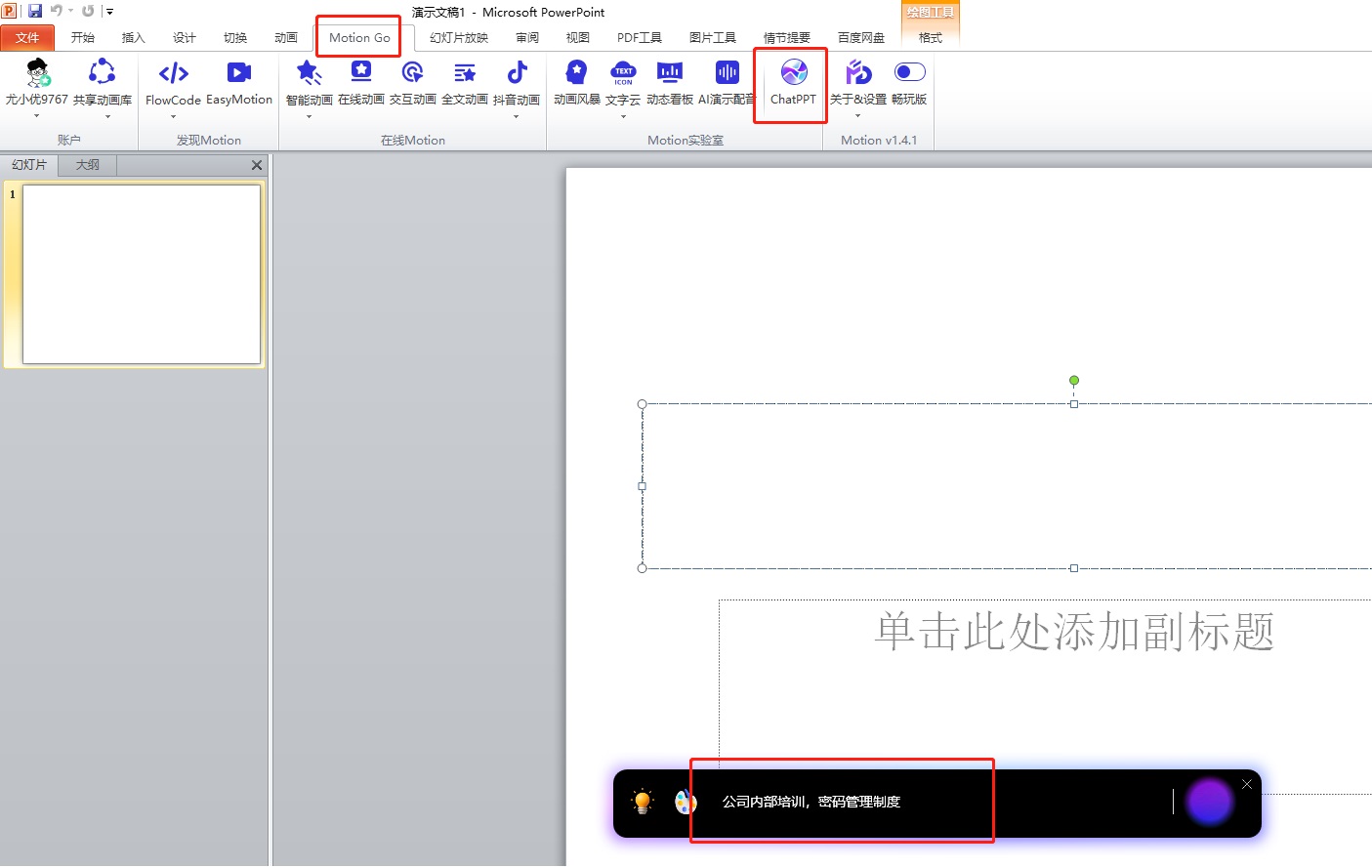Expand the FlowCode dropdown arrow

click(173, 117)
